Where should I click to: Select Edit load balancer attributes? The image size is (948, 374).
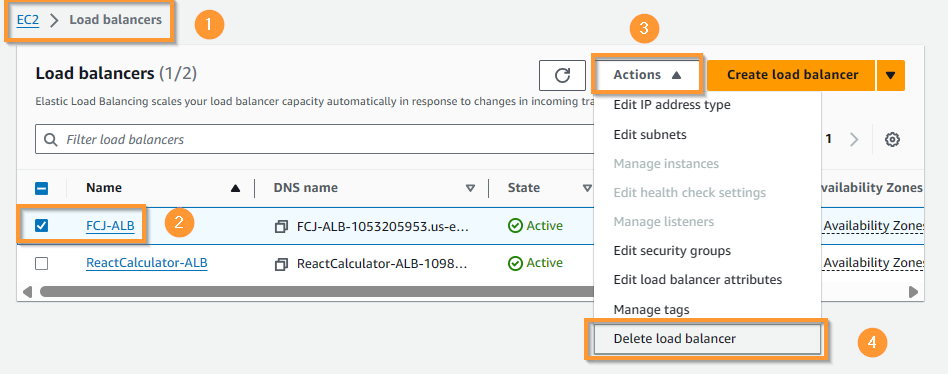pos(698,280)
